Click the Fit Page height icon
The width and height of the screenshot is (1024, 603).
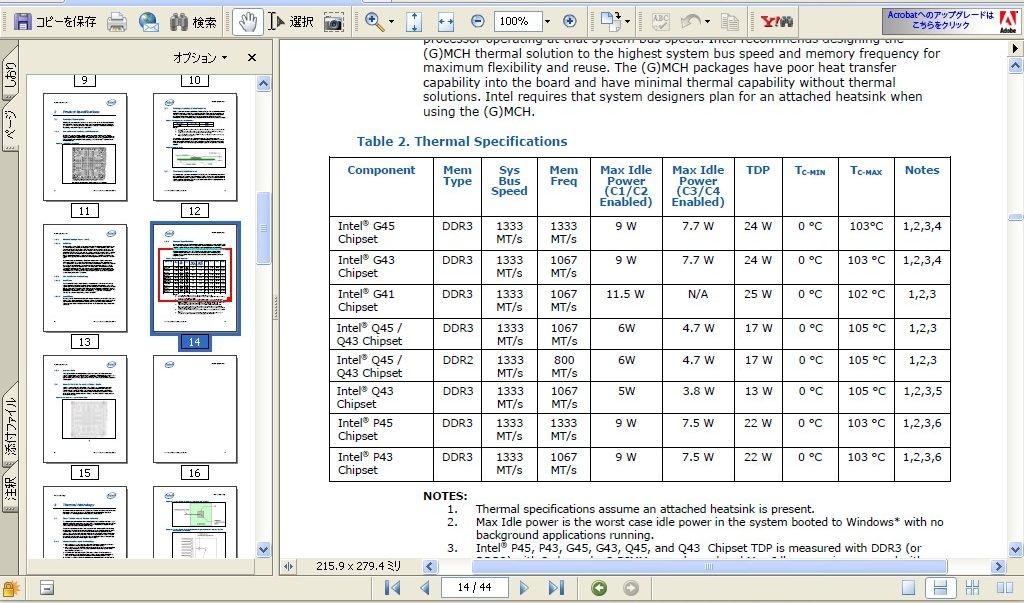(414, 22)
